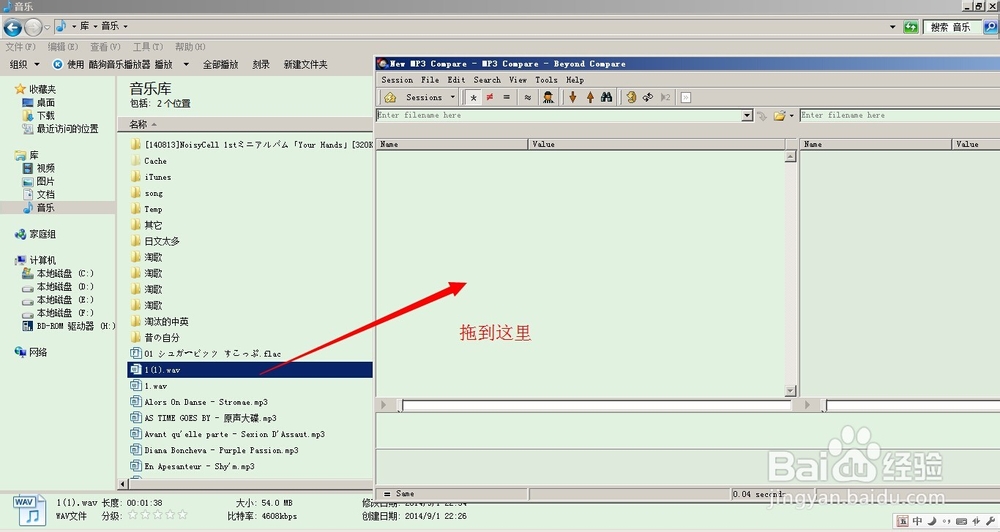The width and height of the screenshot is (1000, 532).
Task: Toggle the Show Differences not-equal filter
Action: (x=490, y=98)
